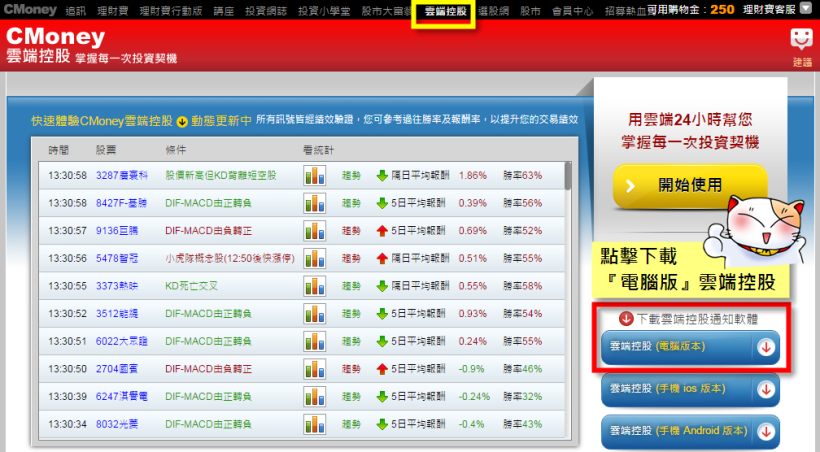Click download arrow icon on 電腦版本 button
This screenshot has height=452, width=820.
pyautogui.click(x=766, y=347)
